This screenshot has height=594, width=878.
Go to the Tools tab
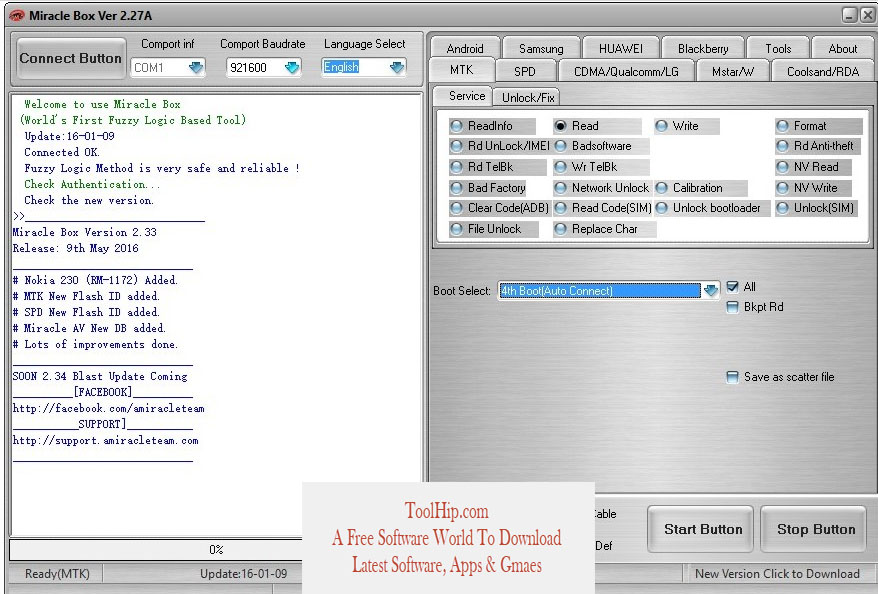(778, 49)
